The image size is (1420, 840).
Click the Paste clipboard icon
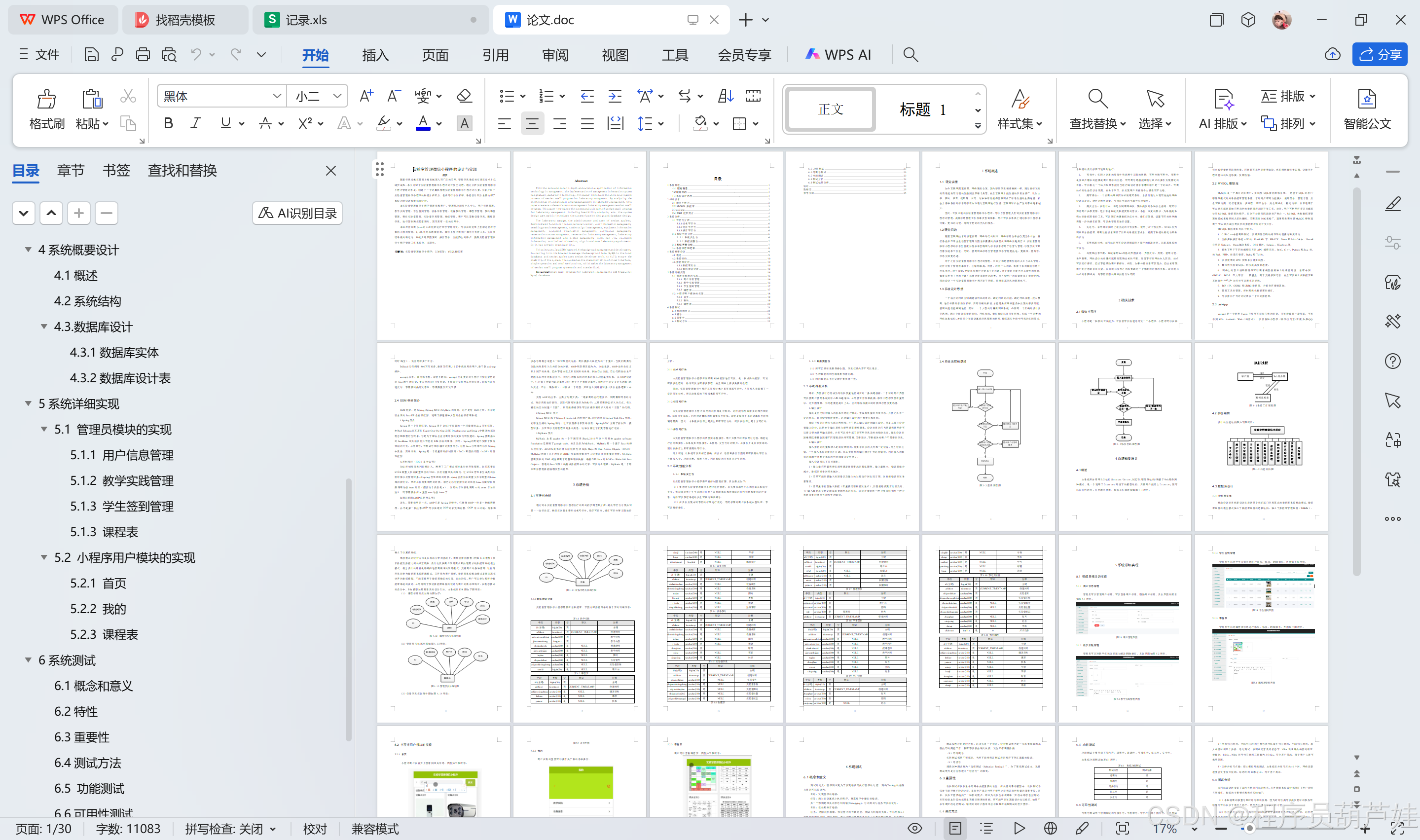92,99
